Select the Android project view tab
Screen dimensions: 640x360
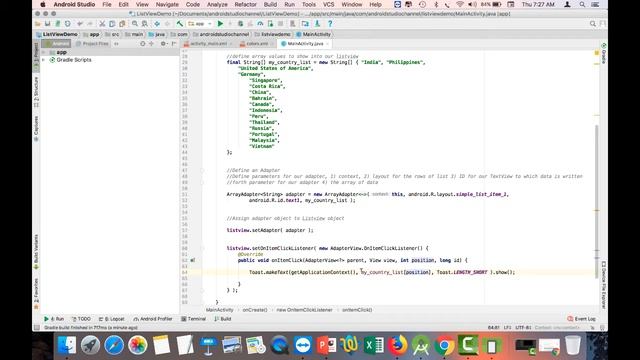[56, 43]
